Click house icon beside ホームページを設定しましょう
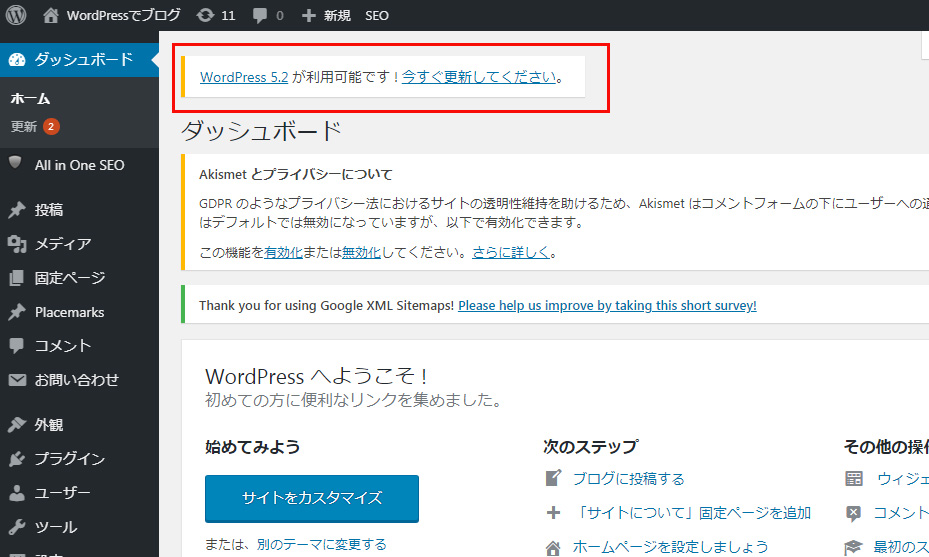929x557 pixels. 553,547
